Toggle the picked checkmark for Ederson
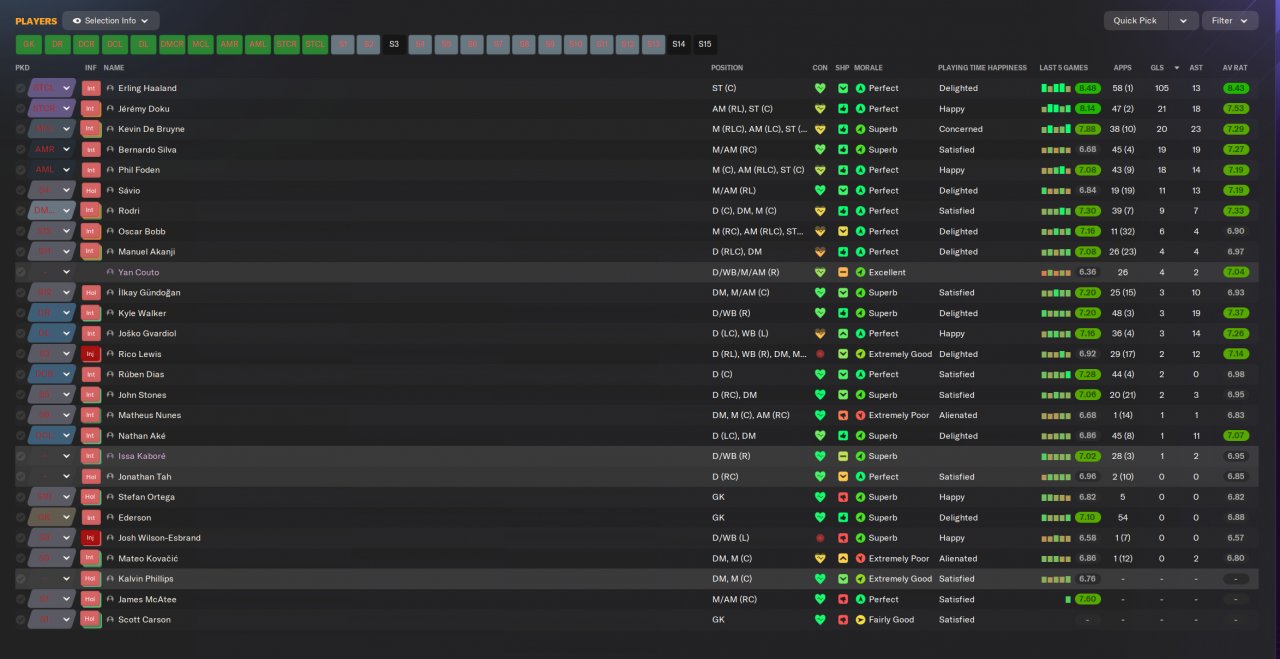This screenshot has width=1280, height=659. [20, 518]
